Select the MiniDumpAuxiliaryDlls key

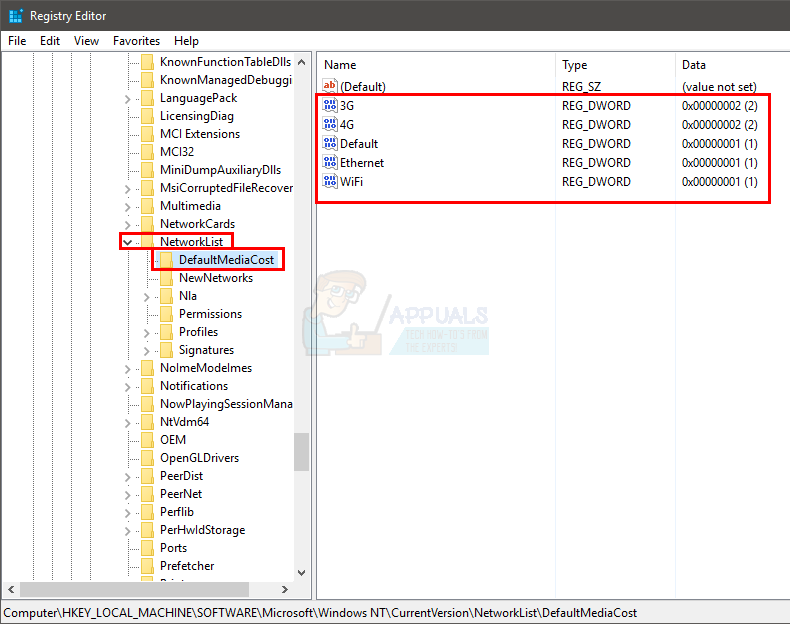point(220,170)
